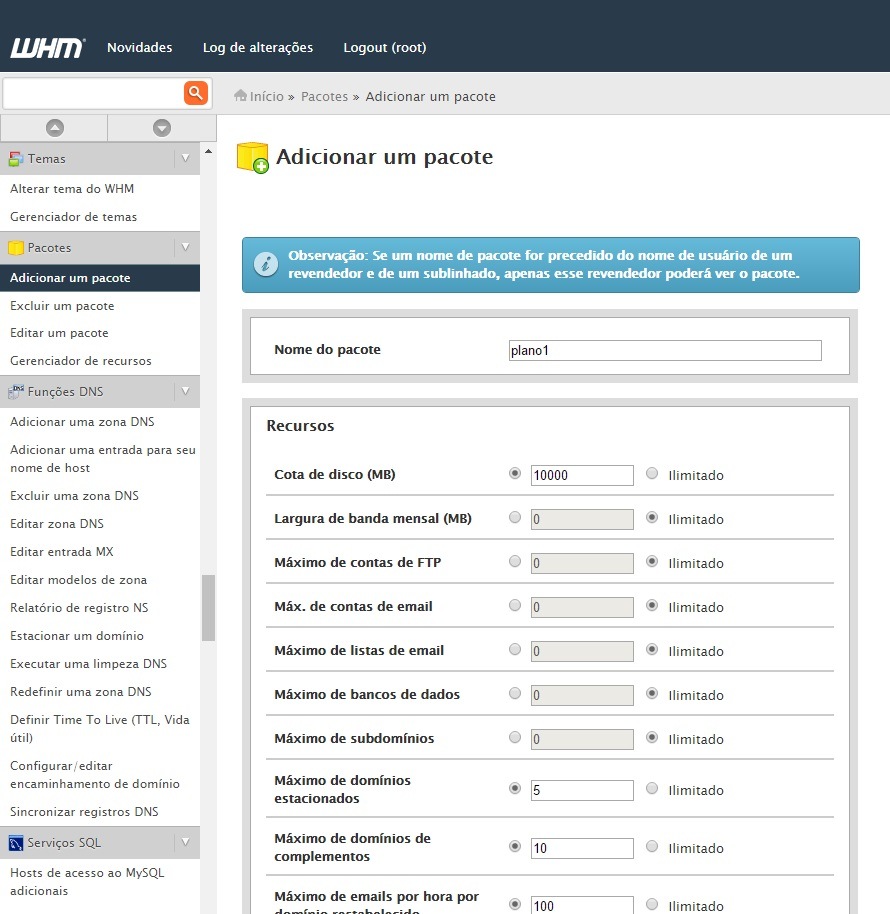Click the DNS icon beside Funções DNS
Screen dimensions: 890x914
15,391
